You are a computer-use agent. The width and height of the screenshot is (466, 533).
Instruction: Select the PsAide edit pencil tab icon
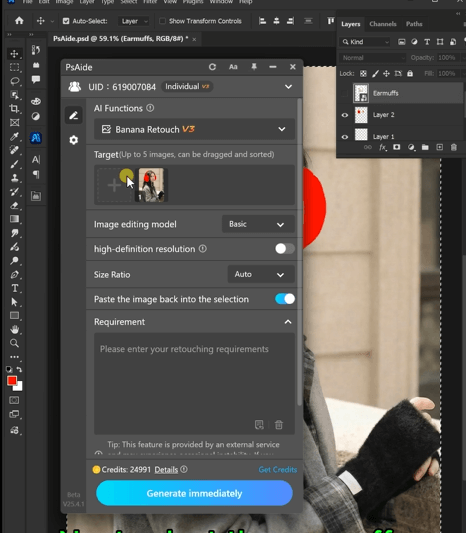pos(73,115)
